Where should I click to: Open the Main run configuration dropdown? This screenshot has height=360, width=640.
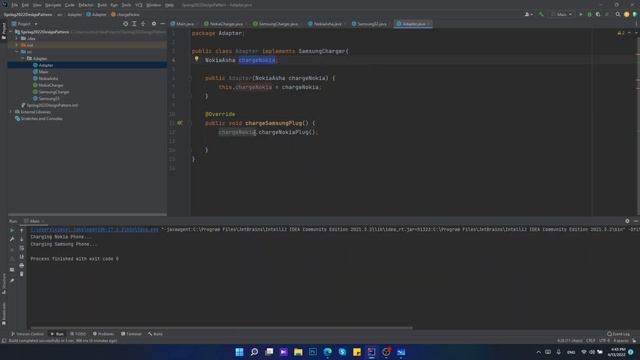(x=562, y=14)
